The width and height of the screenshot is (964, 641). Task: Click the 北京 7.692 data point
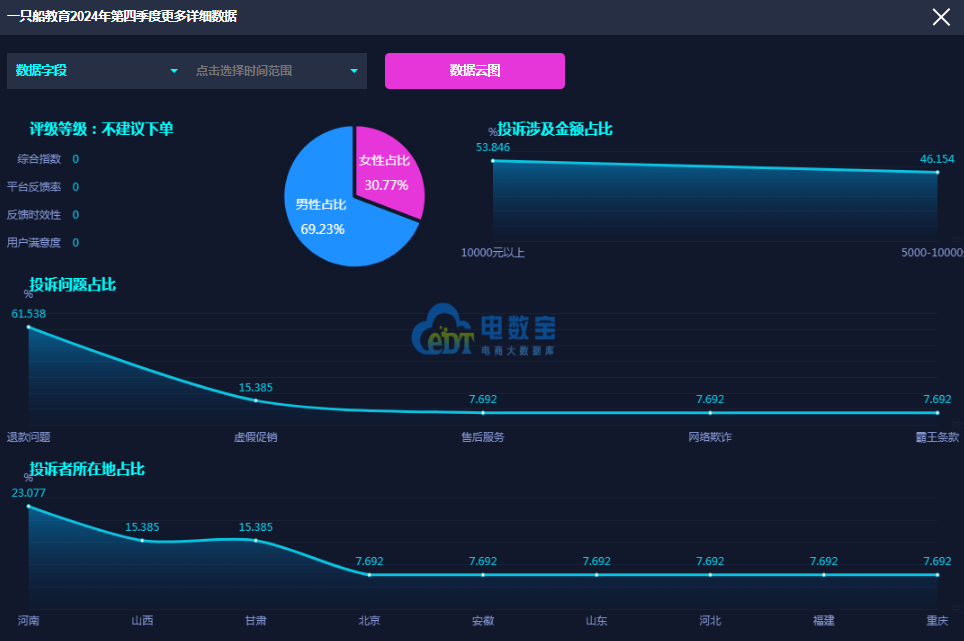[x=369, y=574]
